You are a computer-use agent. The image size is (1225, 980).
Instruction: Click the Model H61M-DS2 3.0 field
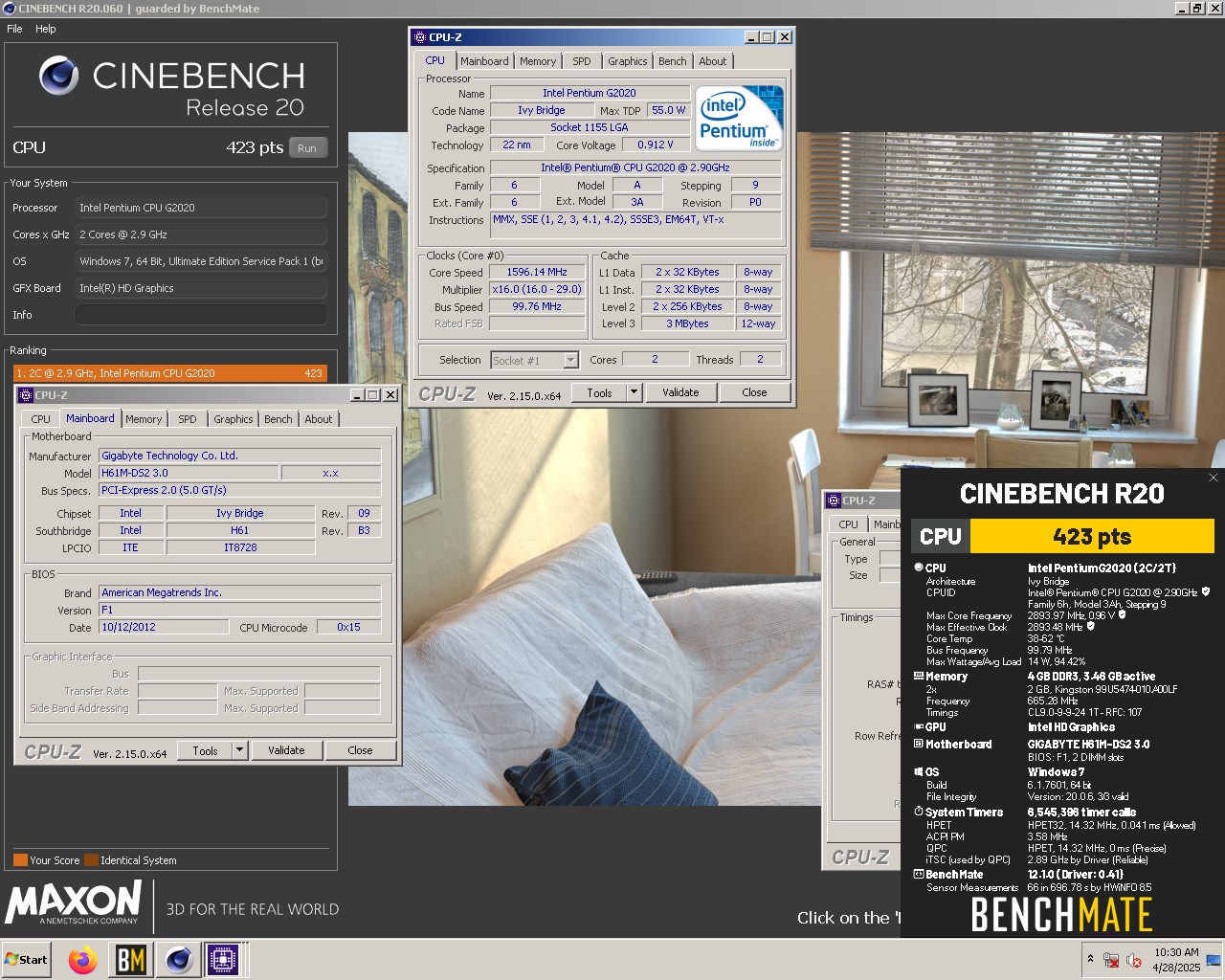(x=189, y=473)
